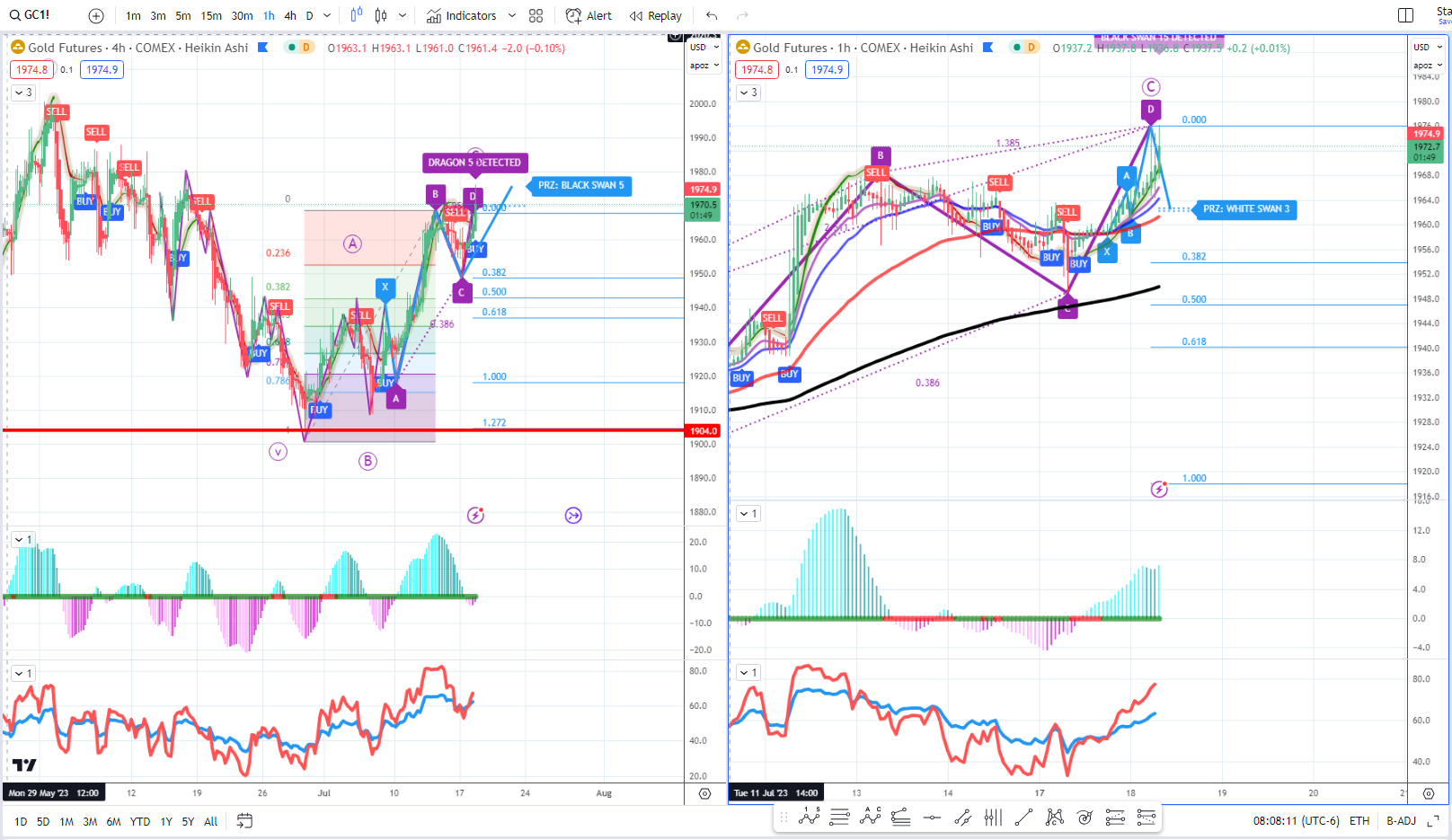1452x840 pixels.
Task: Select the trend line drawing tool
Action: click(x=1023, y=817)
